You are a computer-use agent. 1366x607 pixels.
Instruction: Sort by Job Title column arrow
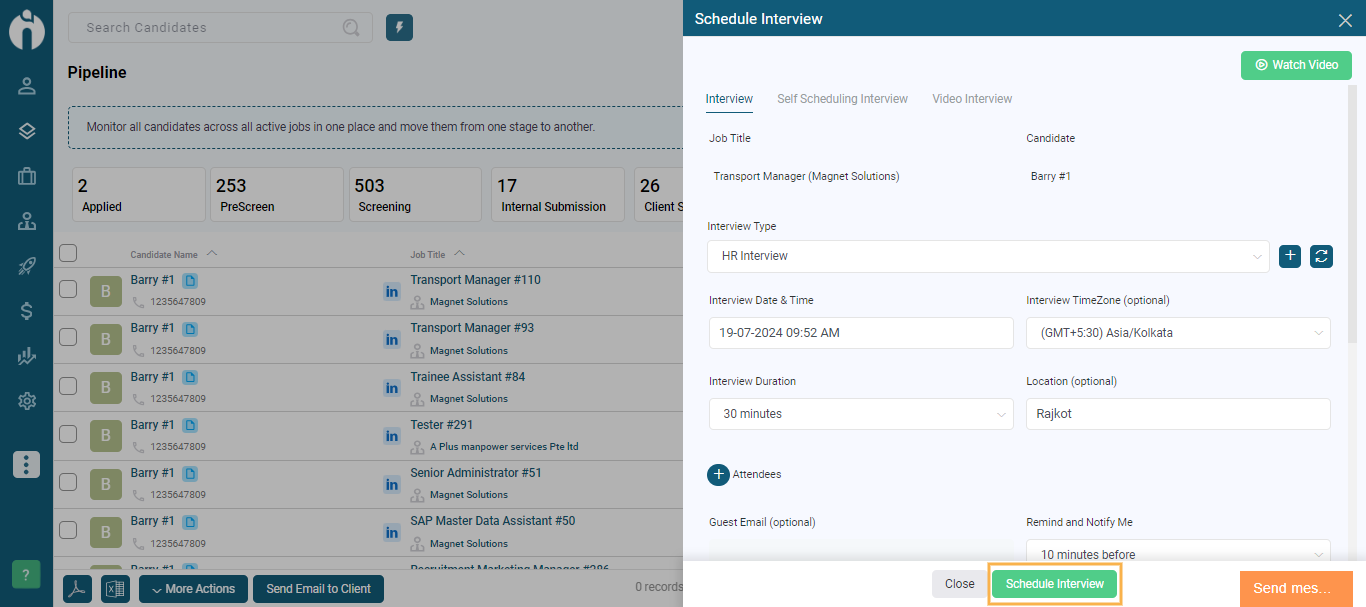[x=459, y=254]
